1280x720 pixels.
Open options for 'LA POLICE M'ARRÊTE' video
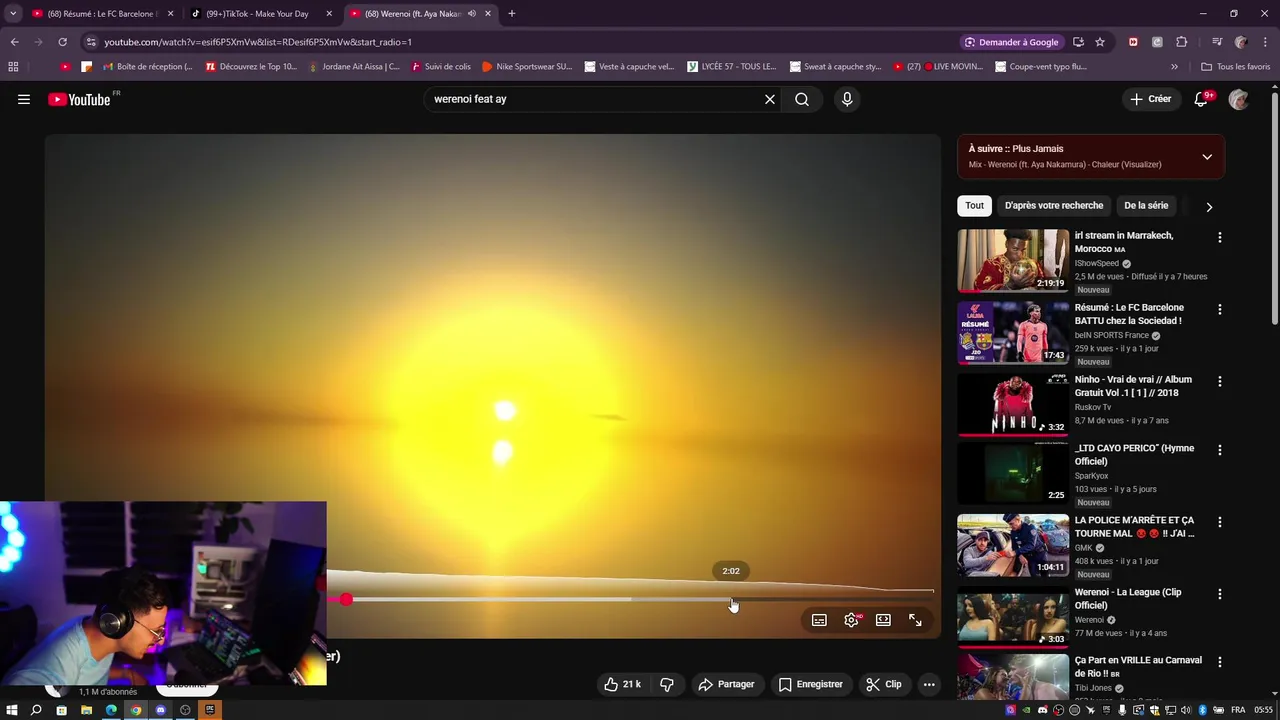[1219, 523]
